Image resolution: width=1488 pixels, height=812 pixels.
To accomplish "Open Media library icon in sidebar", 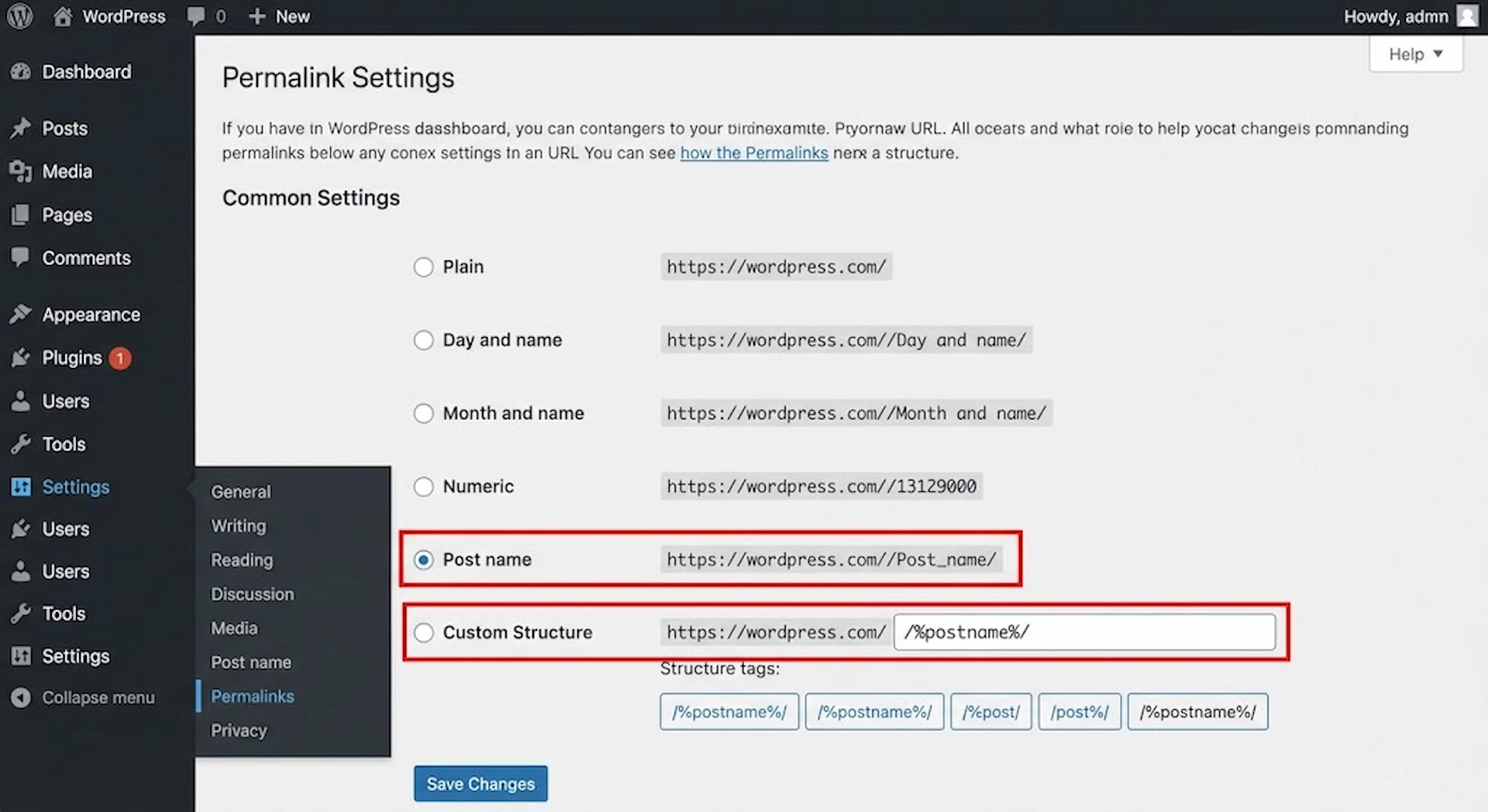I will 21,171.
